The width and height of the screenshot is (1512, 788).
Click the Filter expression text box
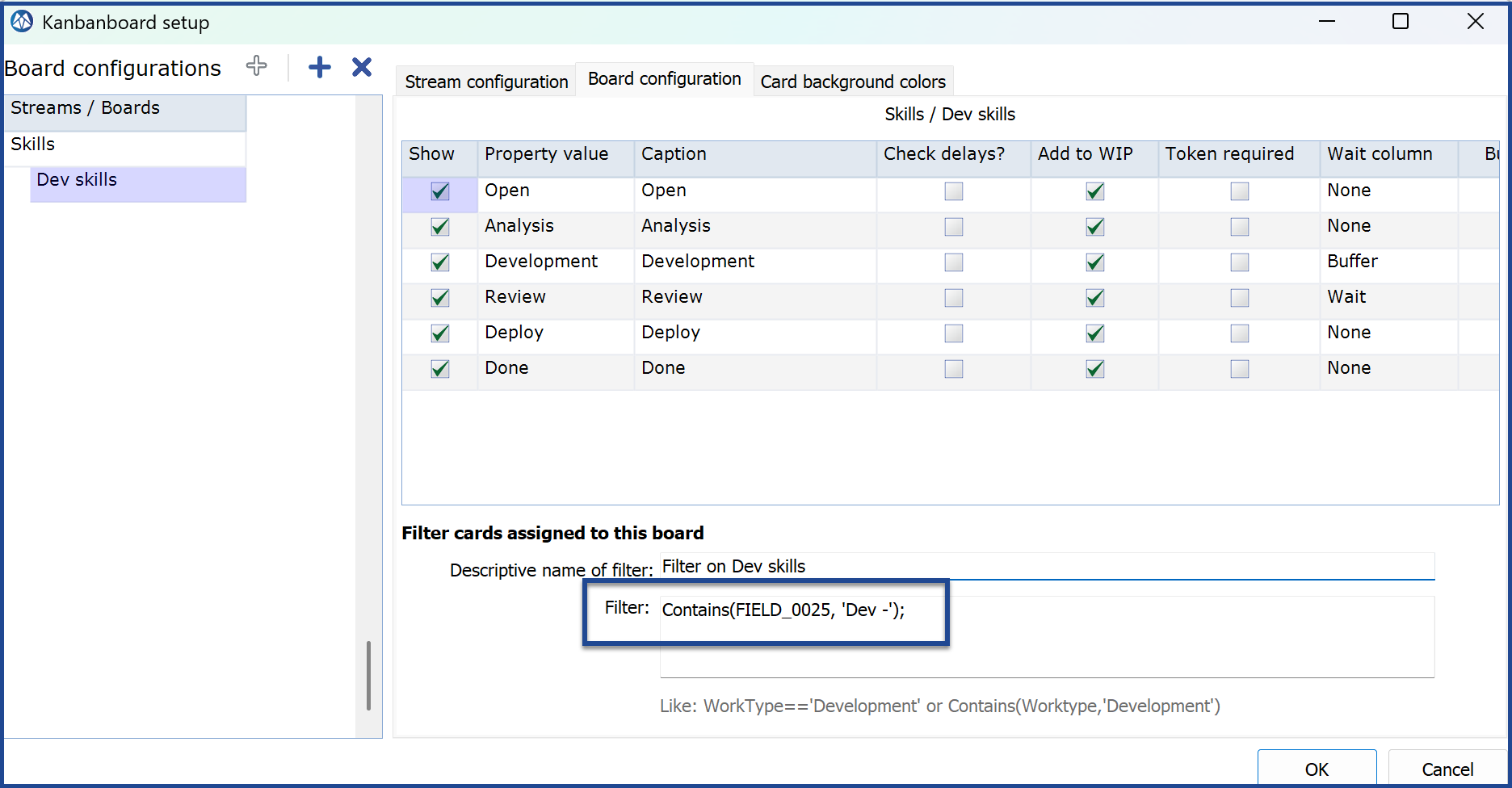click(1047, 637)
